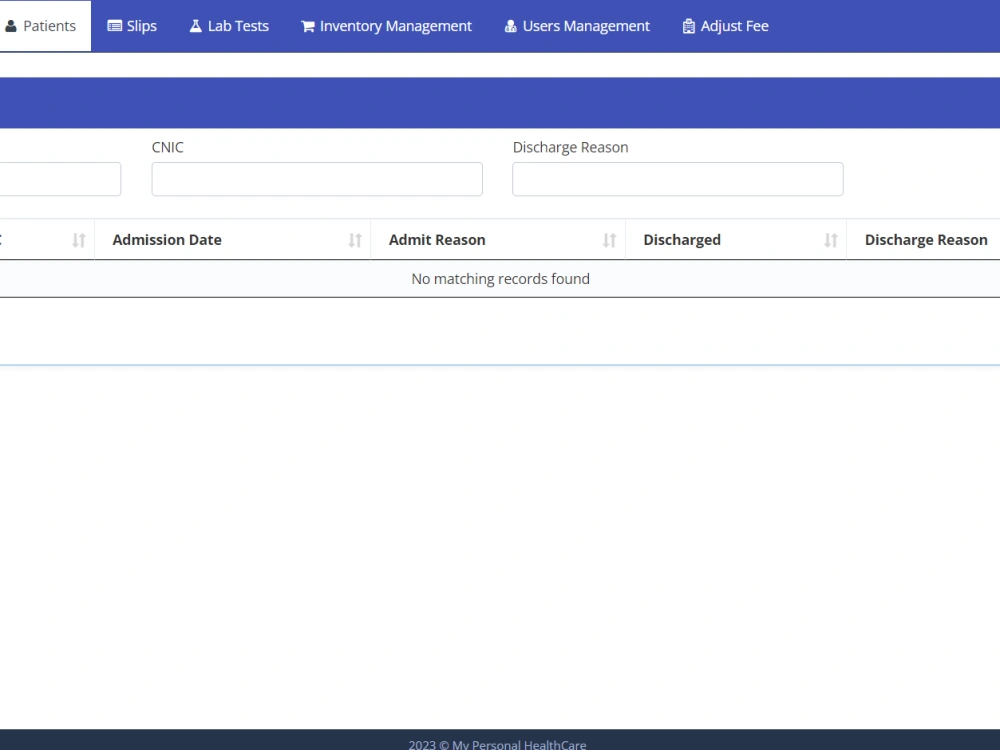Click the 2023 My Personal HealthCare footer

click(x=497, y=744)
